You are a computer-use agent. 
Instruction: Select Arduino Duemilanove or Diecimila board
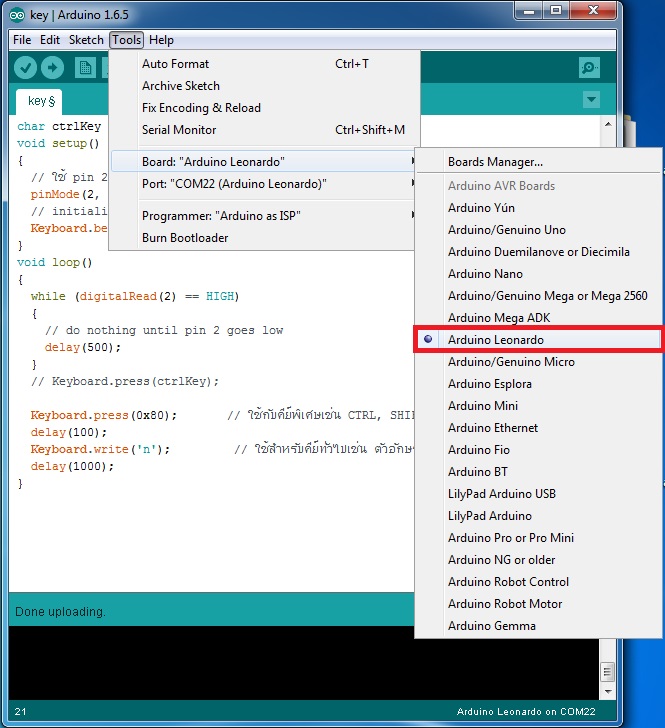(x=538, y=252)
